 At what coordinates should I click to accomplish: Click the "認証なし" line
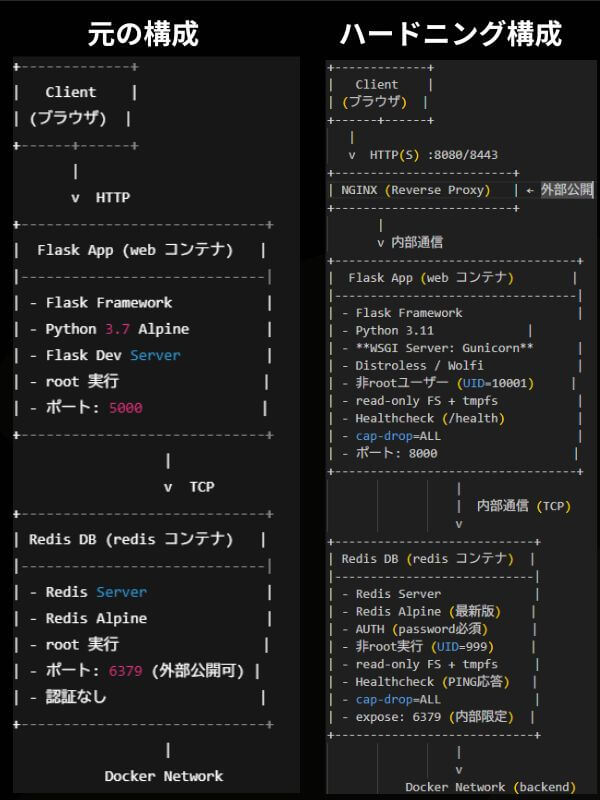tap(76, 697)
